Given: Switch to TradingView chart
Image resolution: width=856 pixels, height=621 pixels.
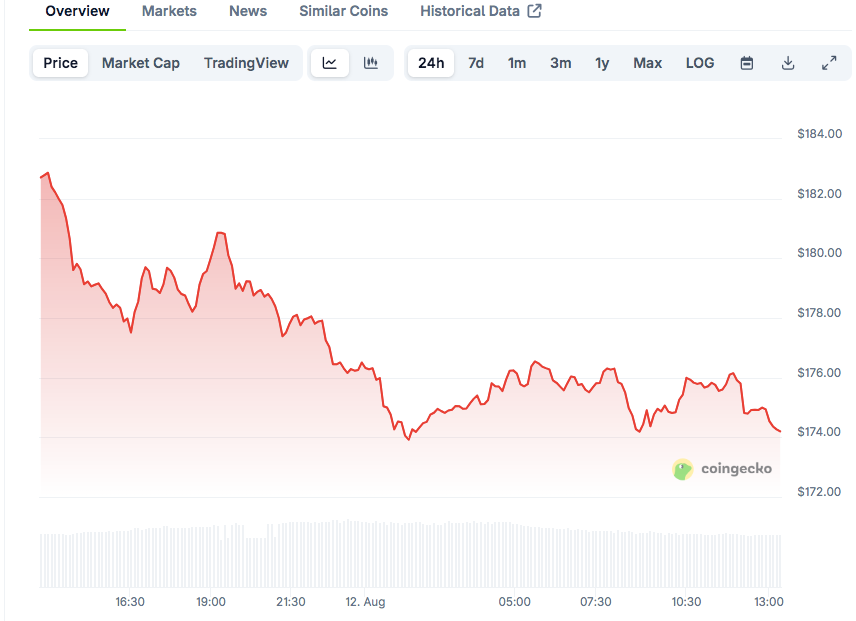Looking at the screenshot, I should pos(246,63).
